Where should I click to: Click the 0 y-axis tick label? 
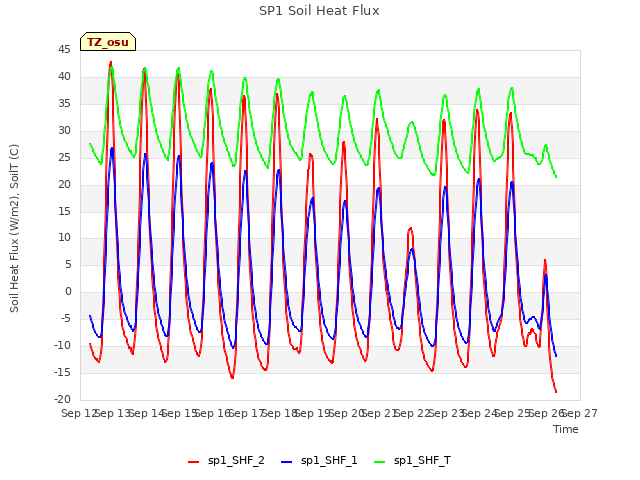point(68,291)
